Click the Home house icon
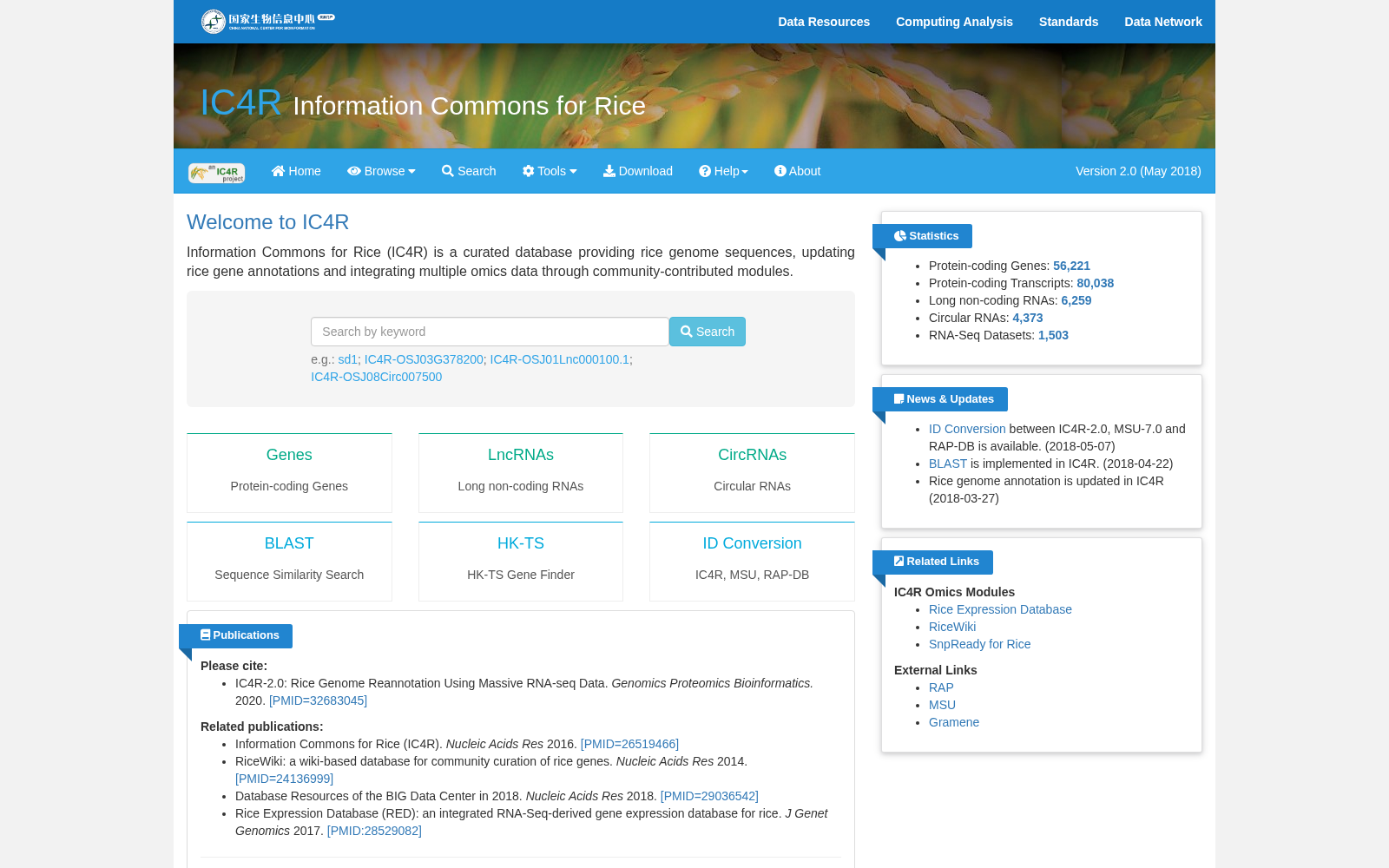1389x868 pixels. point(278,171)
